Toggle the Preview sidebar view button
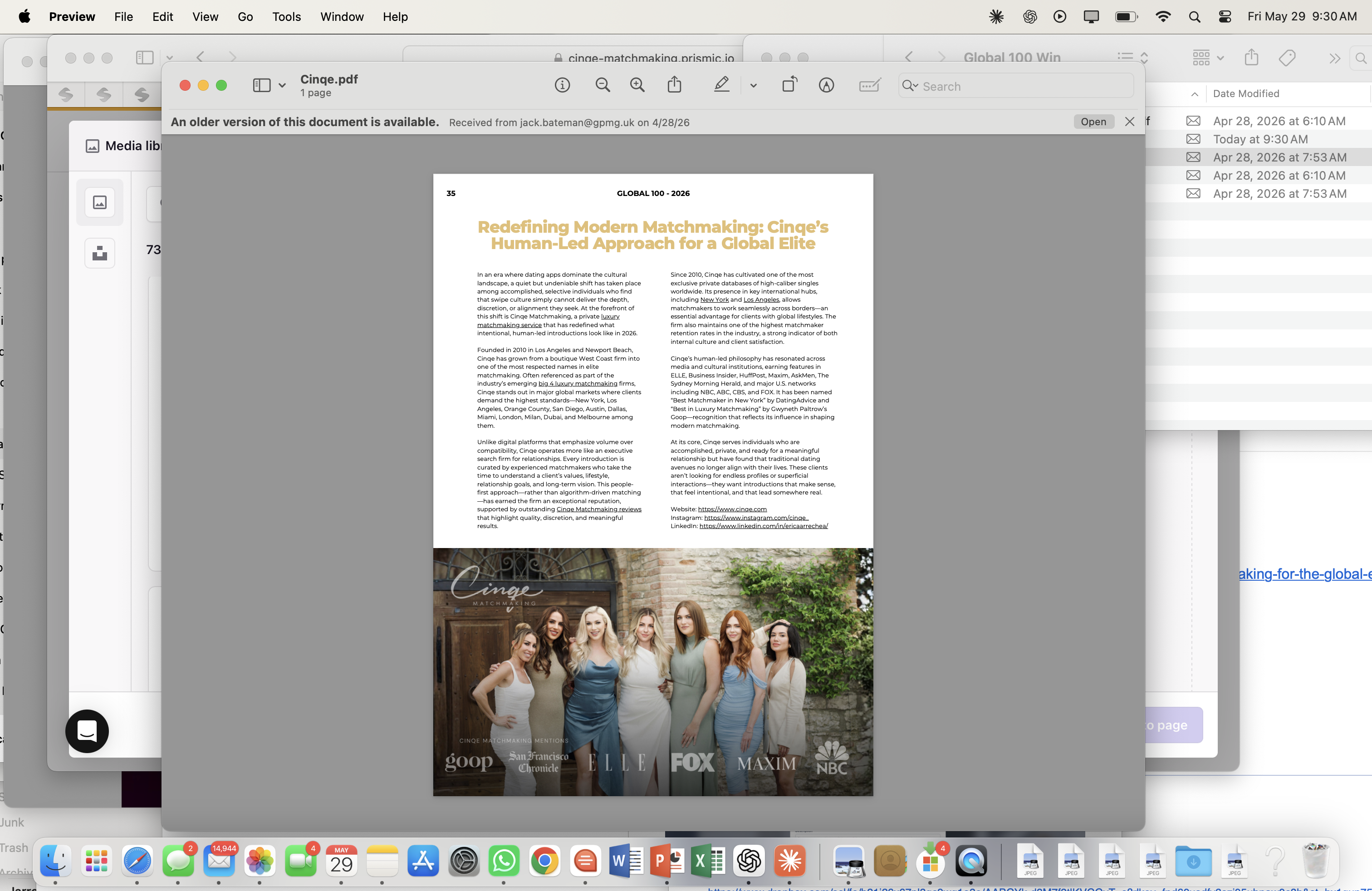This screenshot has height=891, width=1372. coord(261,85)
